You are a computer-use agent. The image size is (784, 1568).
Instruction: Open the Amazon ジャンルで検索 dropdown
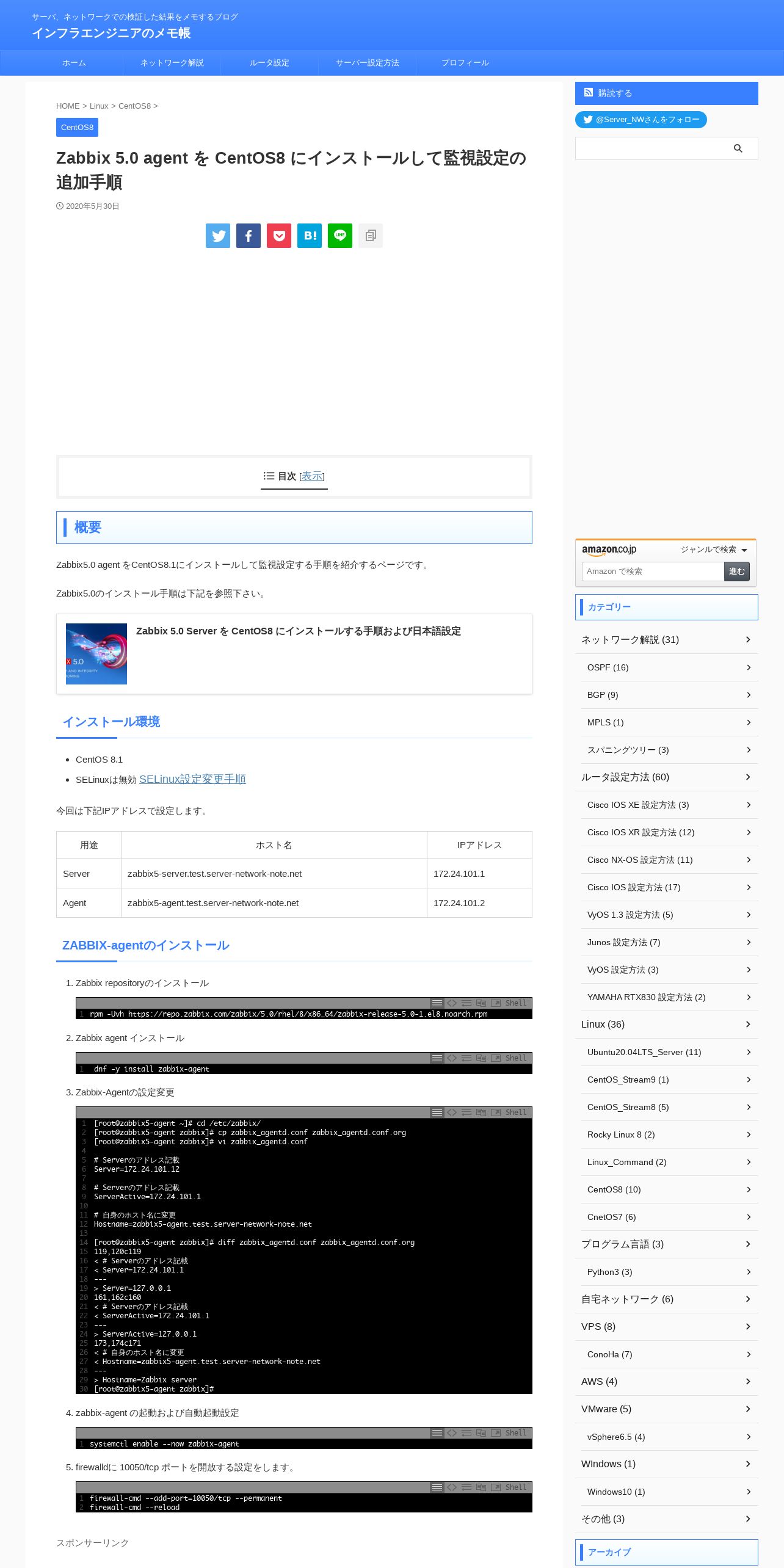pos(714,550)
